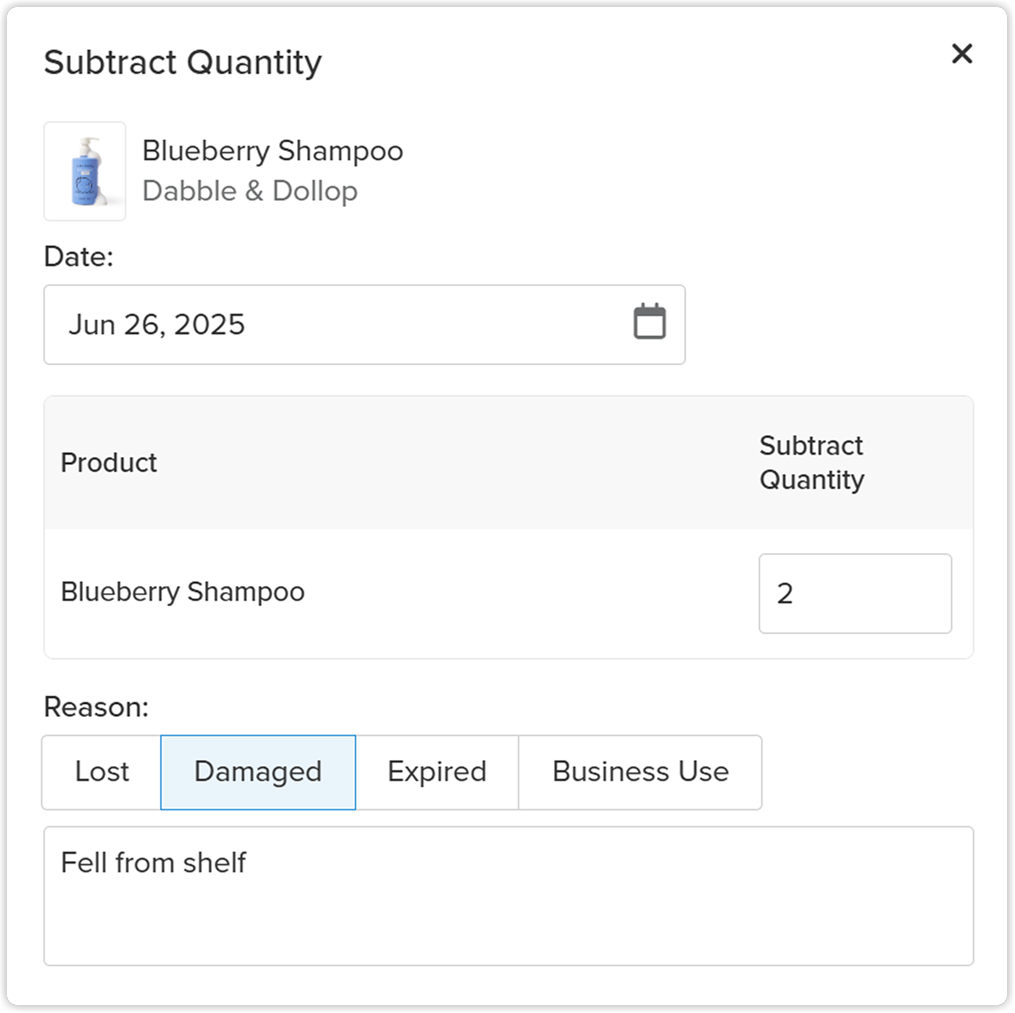The image size is (1015, 1013).
Task: Edit the date field showing Jun 26, 2025
Action: click(364, 324)
